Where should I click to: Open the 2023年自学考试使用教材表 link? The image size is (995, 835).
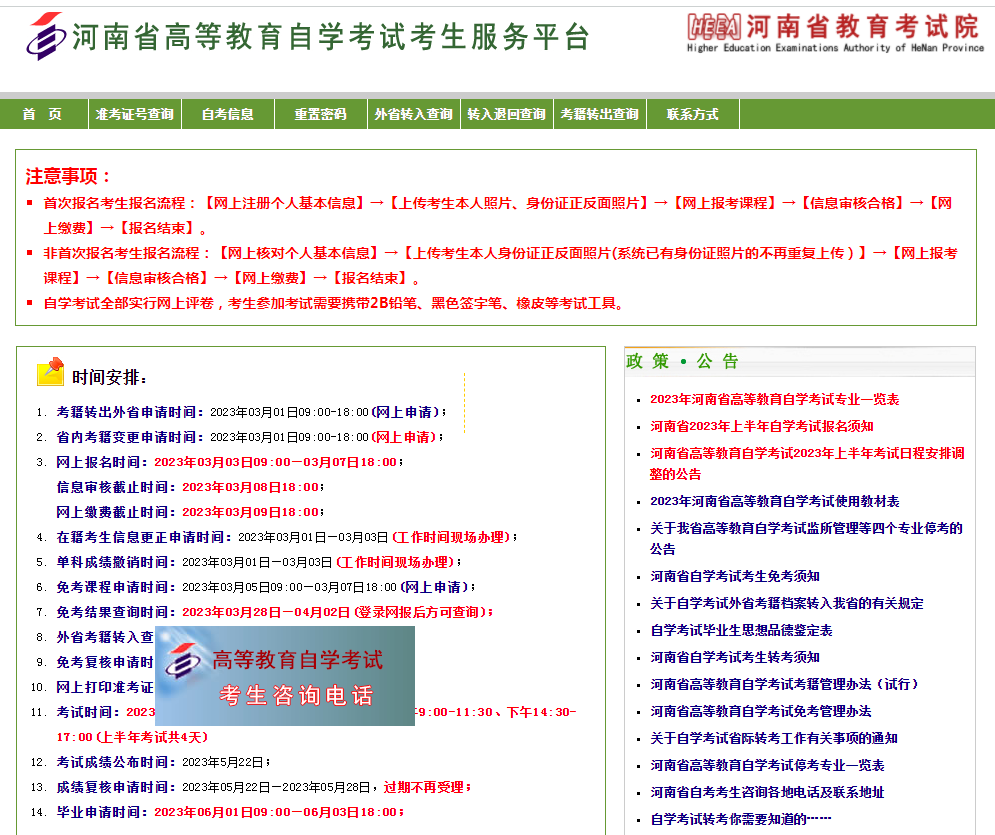(x=774, y=501)
